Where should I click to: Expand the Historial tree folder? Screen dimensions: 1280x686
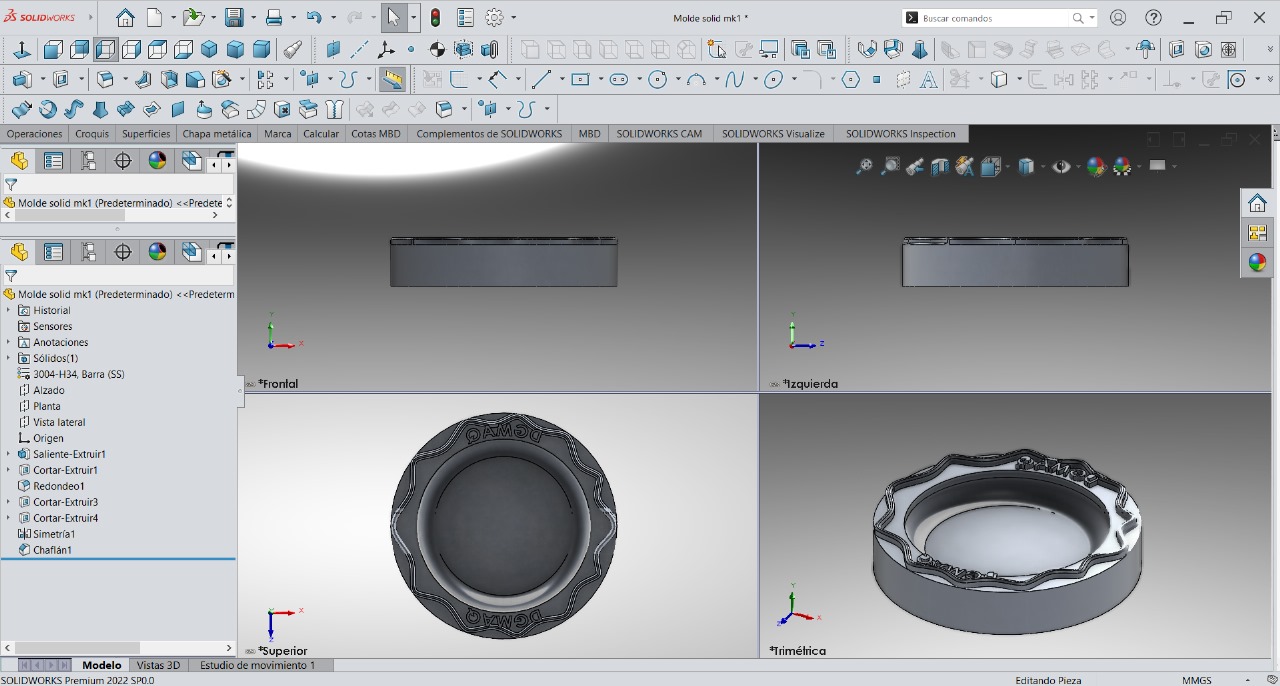(9, 310)
